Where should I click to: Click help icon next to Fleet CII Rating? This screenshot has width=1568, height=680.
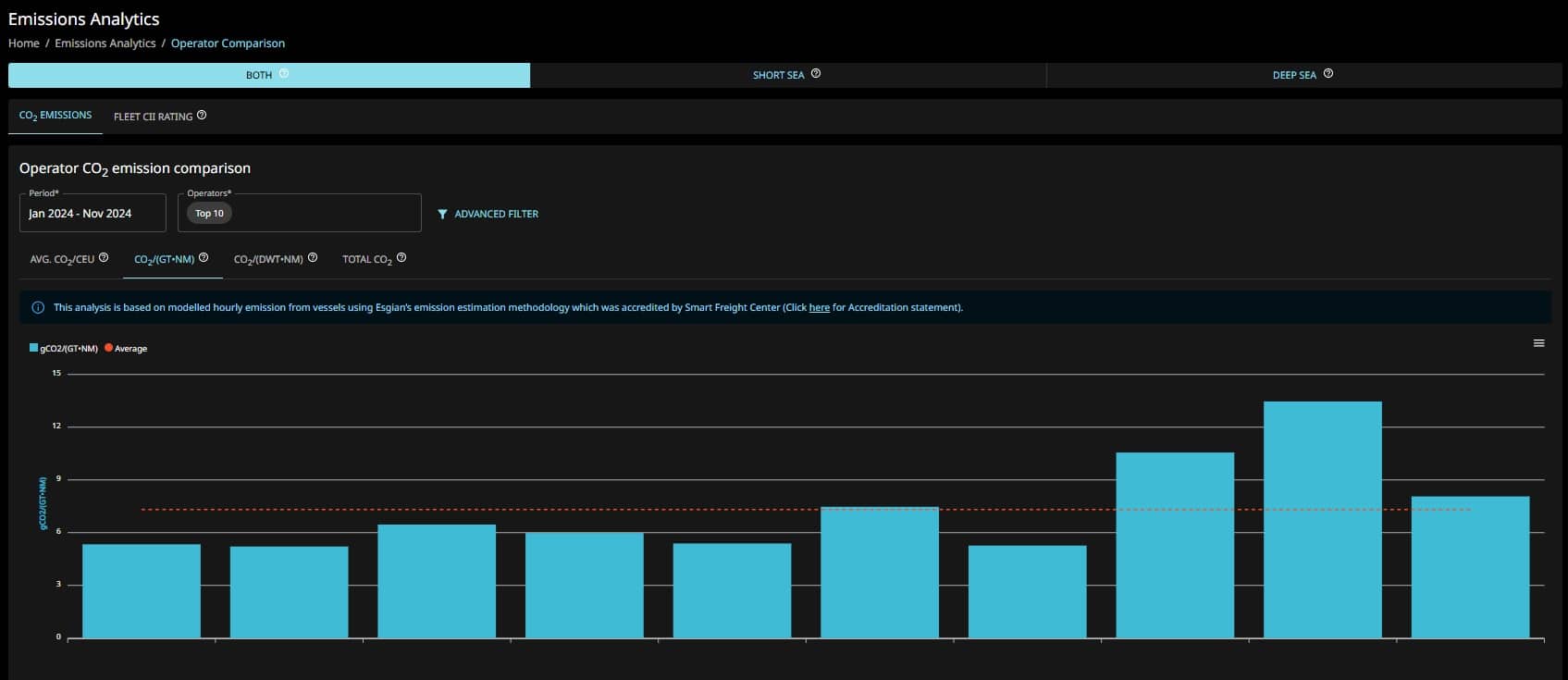click(202, 116)
